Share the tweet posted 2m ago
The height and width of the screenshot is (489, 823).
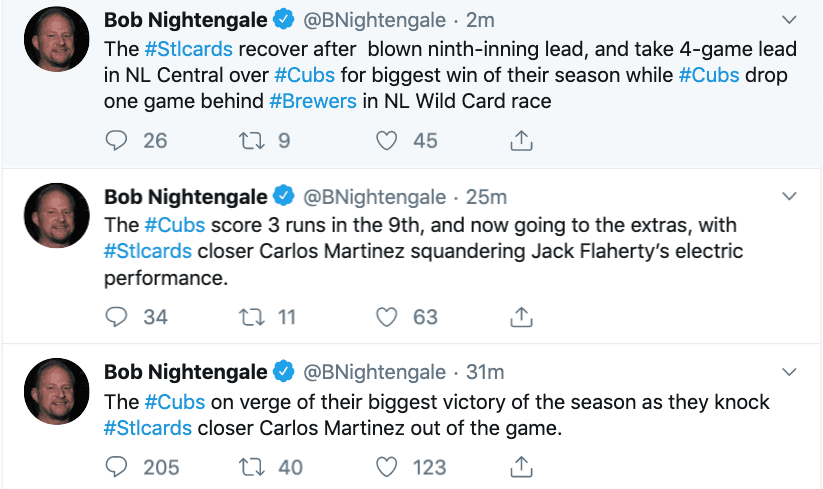point(520,141)
